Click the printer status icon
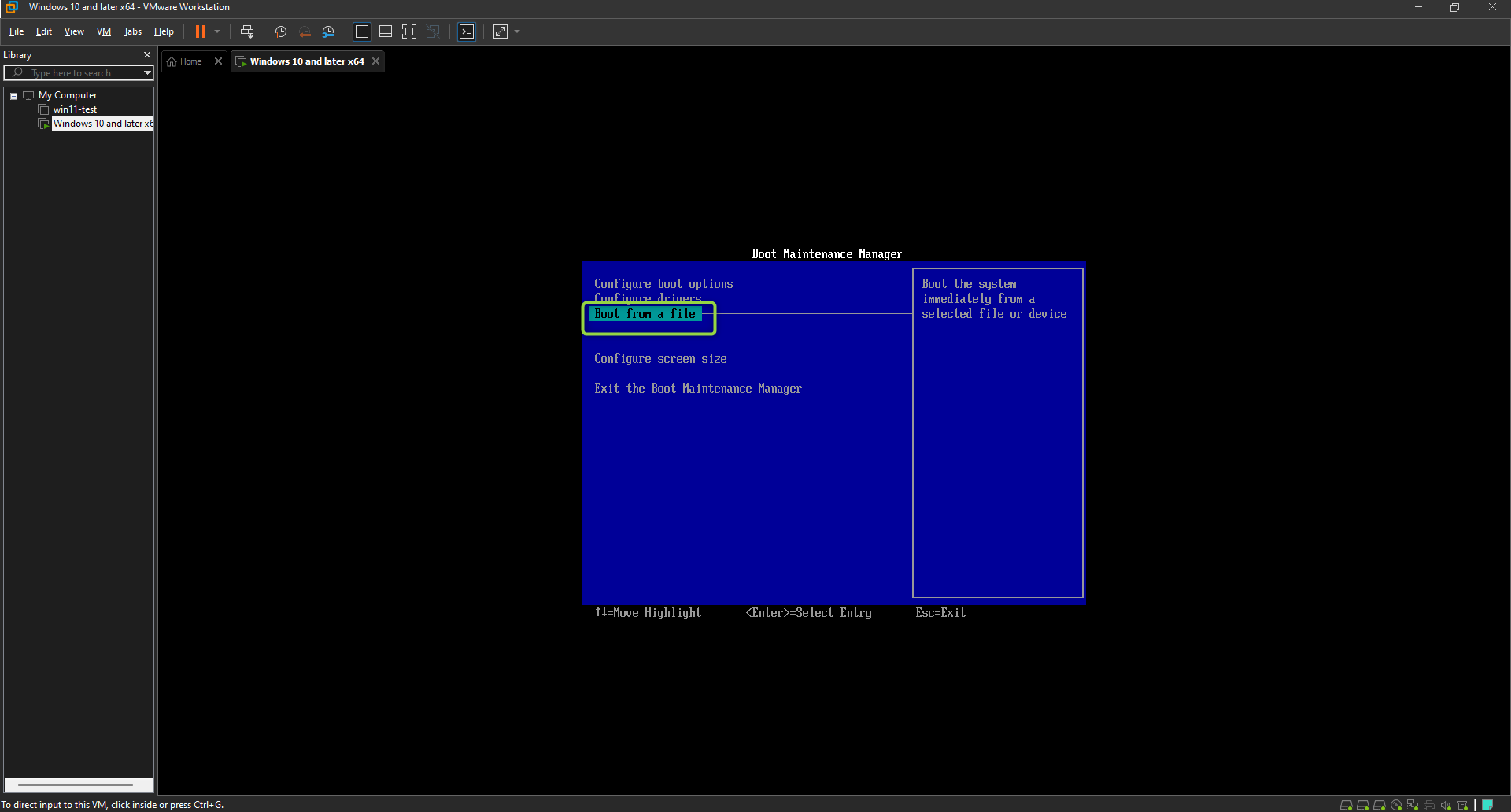The height and width of the screenshot is (812, 1511). [1429, 805]
